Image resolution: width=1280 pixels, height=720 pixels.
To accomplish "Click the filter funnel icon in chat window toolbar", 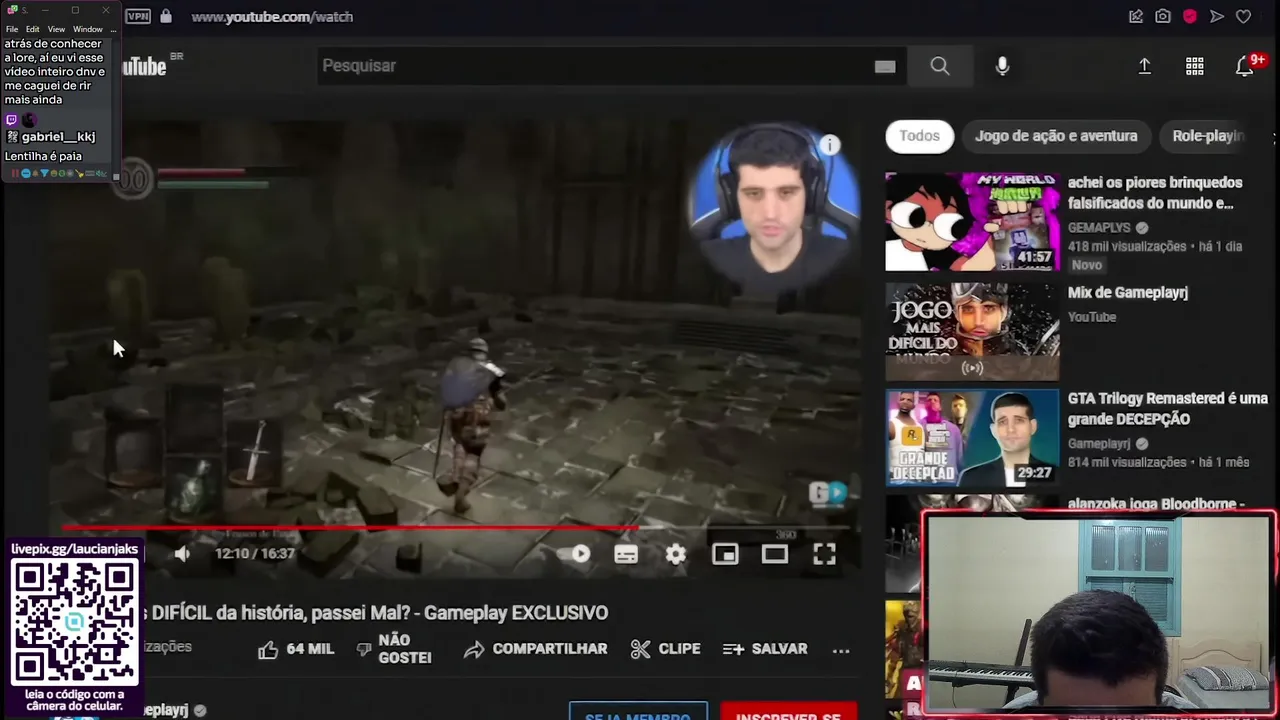I will pos(45,174).
